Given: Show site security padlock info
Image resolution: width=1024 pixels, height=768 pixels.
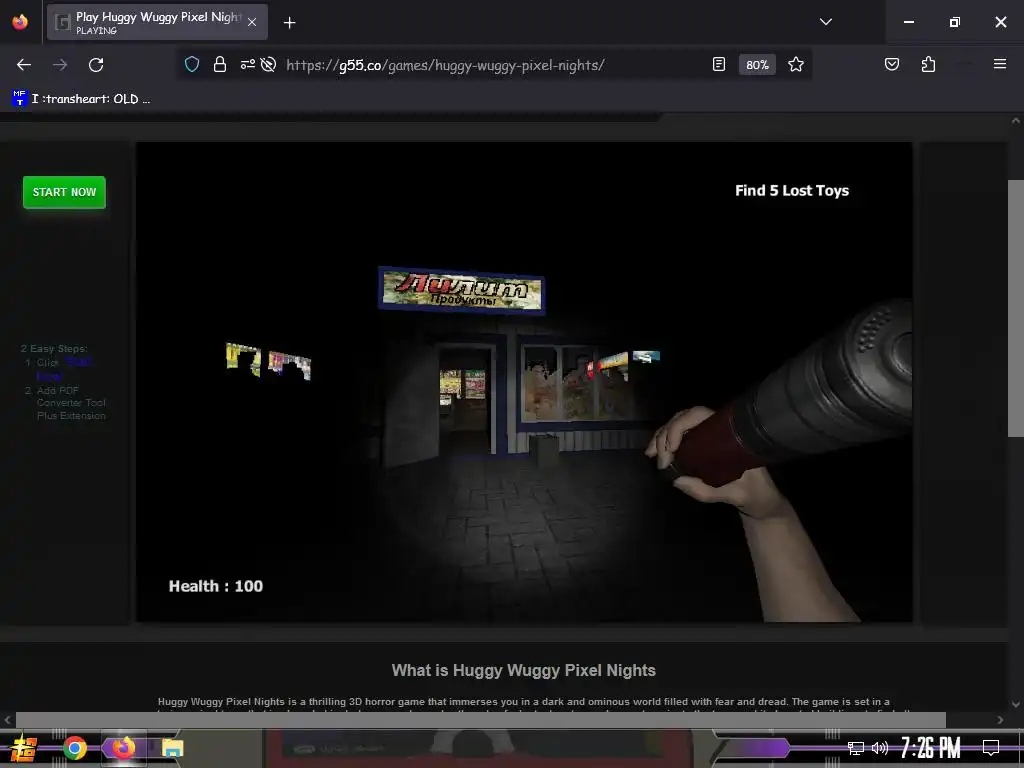Looking at the screenshot, I should (x=220, y=64).
